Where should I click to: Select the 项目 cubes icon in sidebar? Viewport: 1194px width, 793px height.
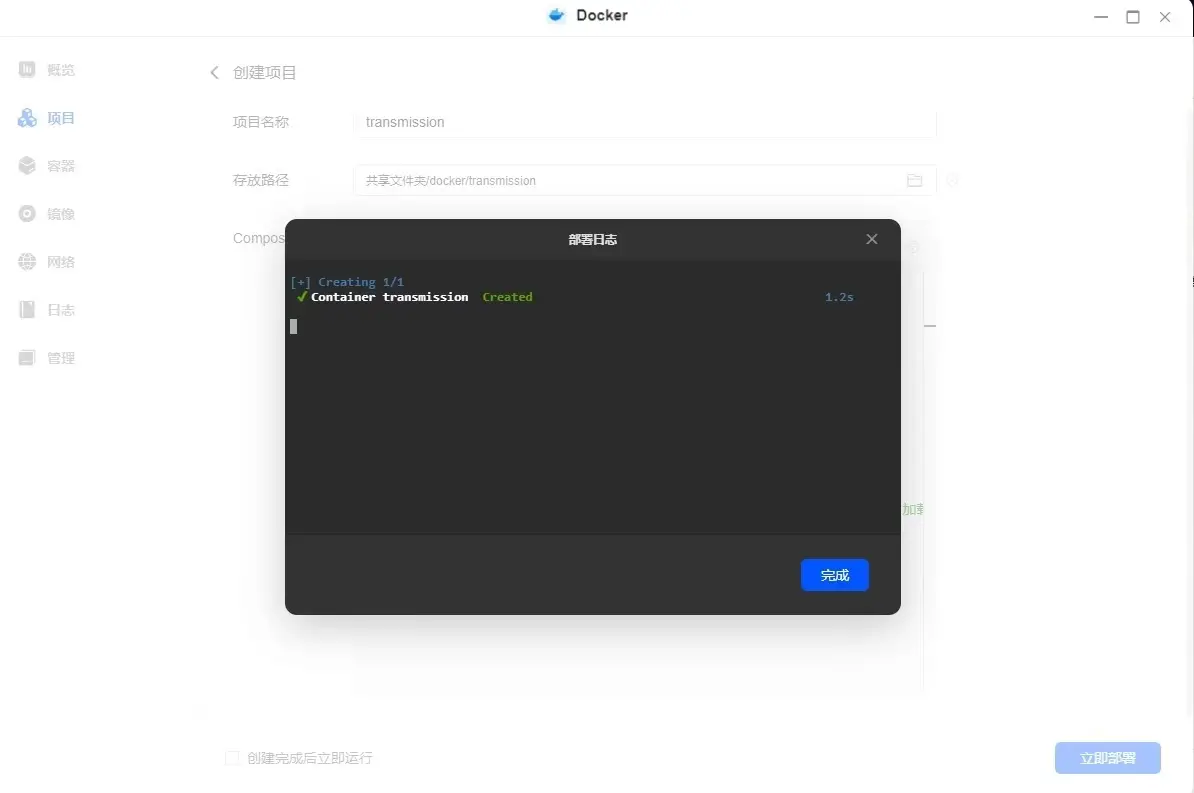[27, 118]
